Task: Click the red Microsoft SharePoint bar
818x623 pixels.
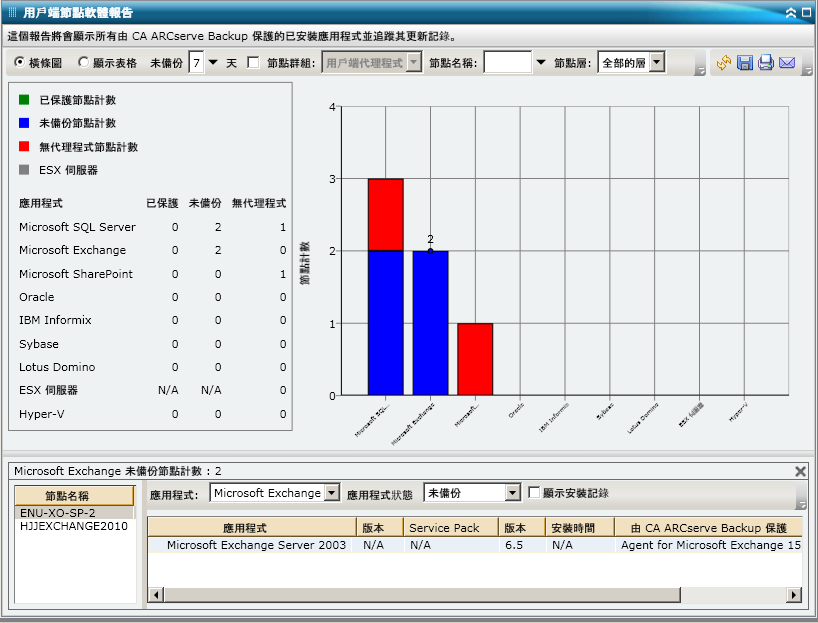Action: coord(475,359)
